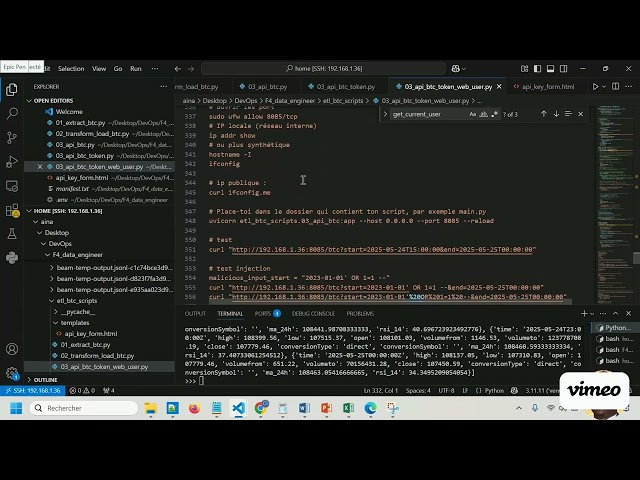The image size is (640, 480).
Task: Click the title bar command search box
Action: 323,69
